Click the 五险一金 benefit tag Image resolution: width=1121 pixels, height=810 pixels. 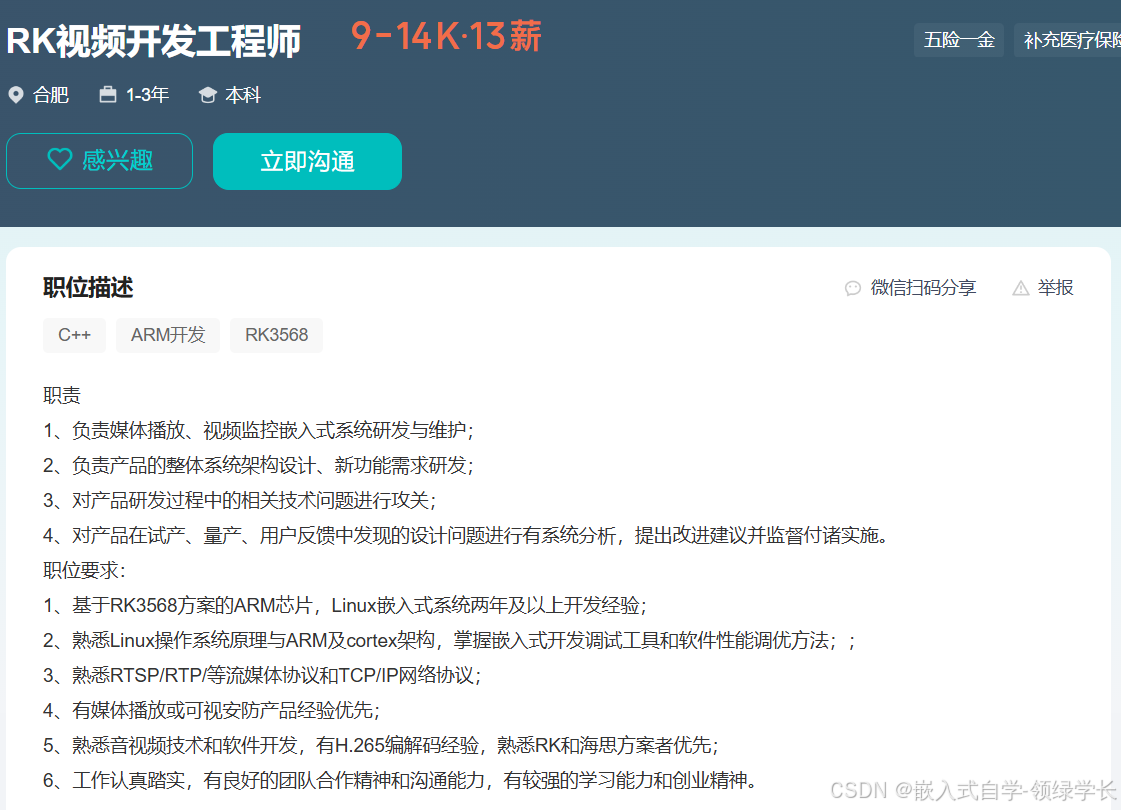point(959,40)
